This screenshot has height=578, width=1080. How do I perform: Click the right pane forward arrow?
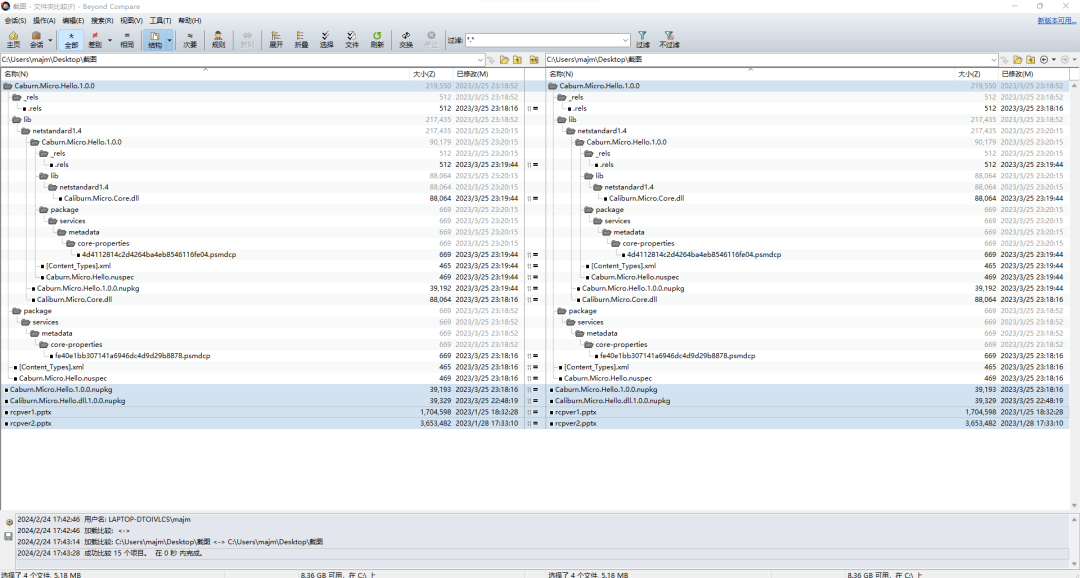pos(1064,60)
